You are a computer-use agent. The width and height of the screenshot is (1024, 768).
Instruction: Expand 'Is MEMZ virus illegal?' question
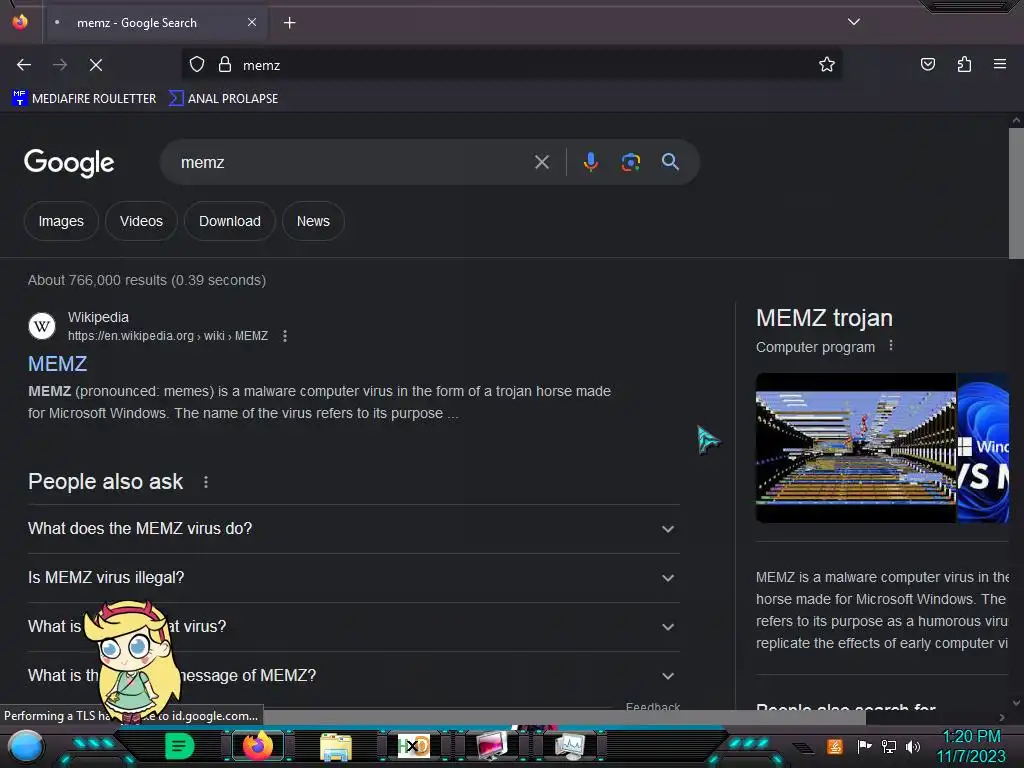(353, 578)
